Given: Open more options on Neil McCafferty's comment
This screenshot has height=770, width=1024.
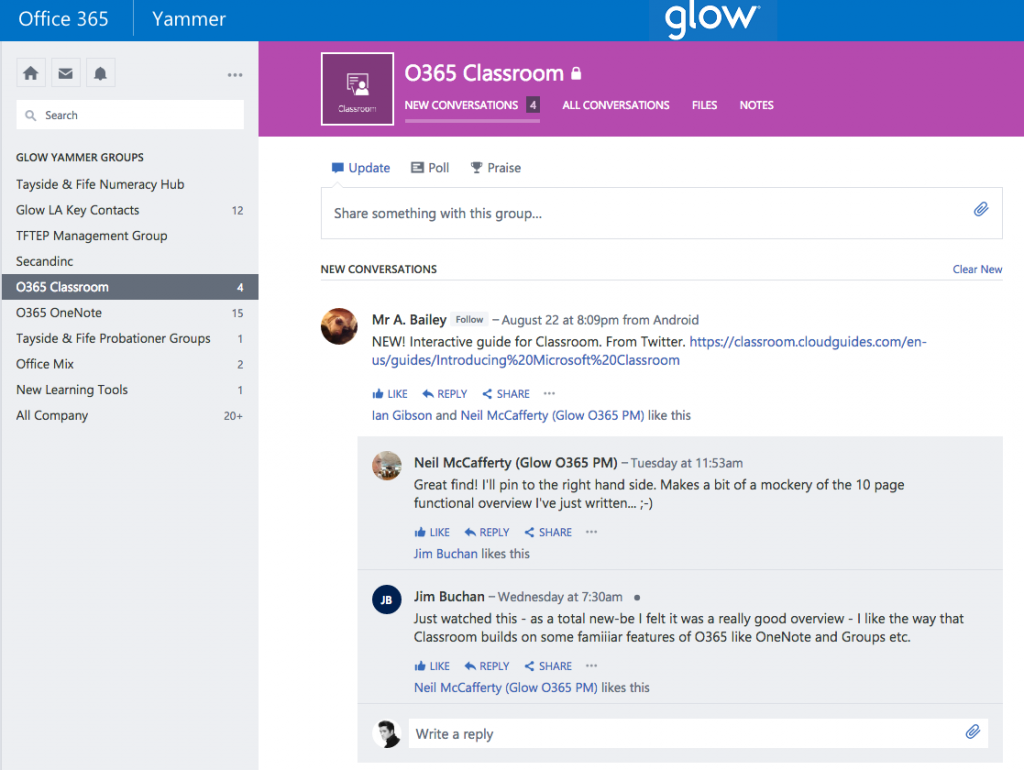Looking at the screenshot, I should tap(592, 532).
